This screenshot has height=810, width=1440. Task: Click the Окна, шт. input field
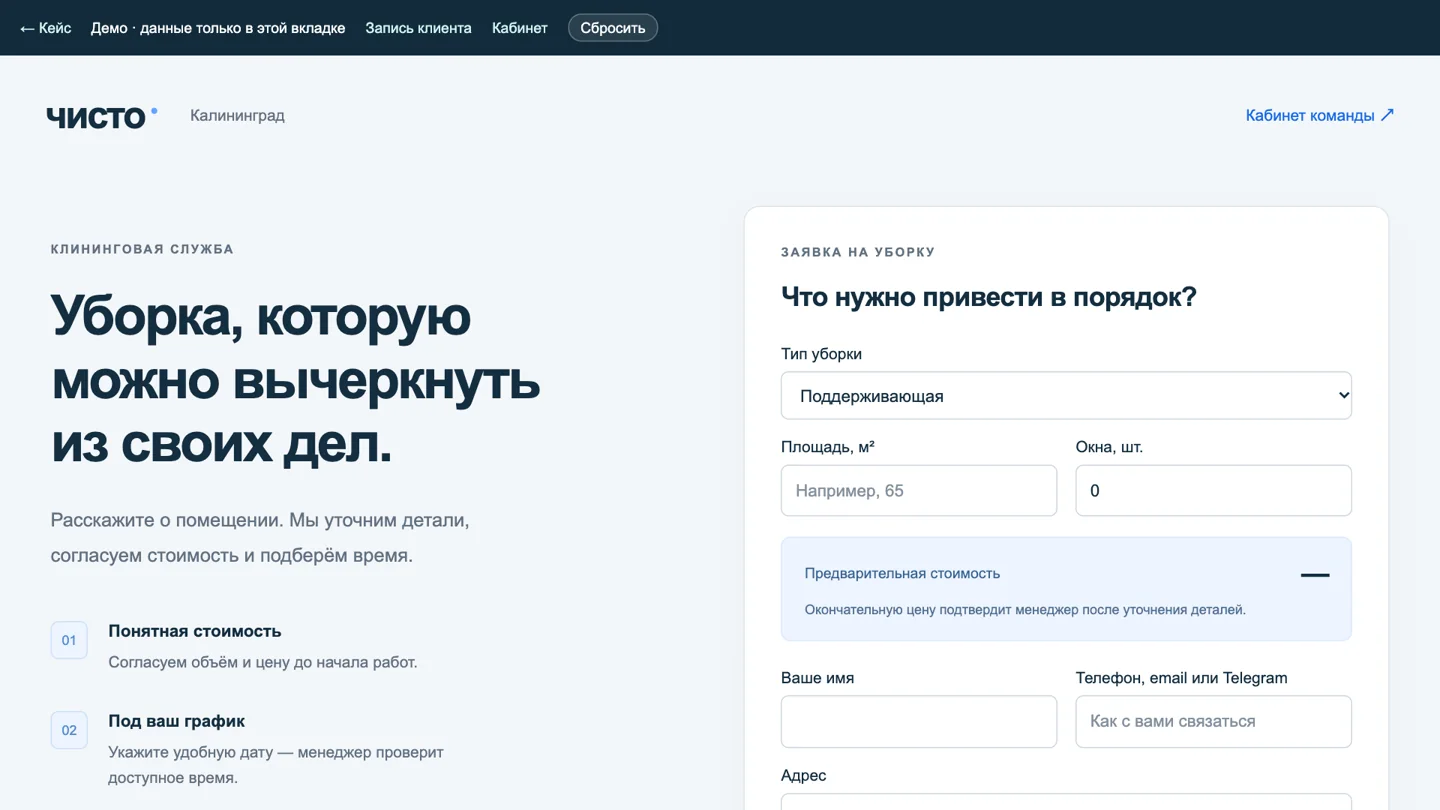1213,490
